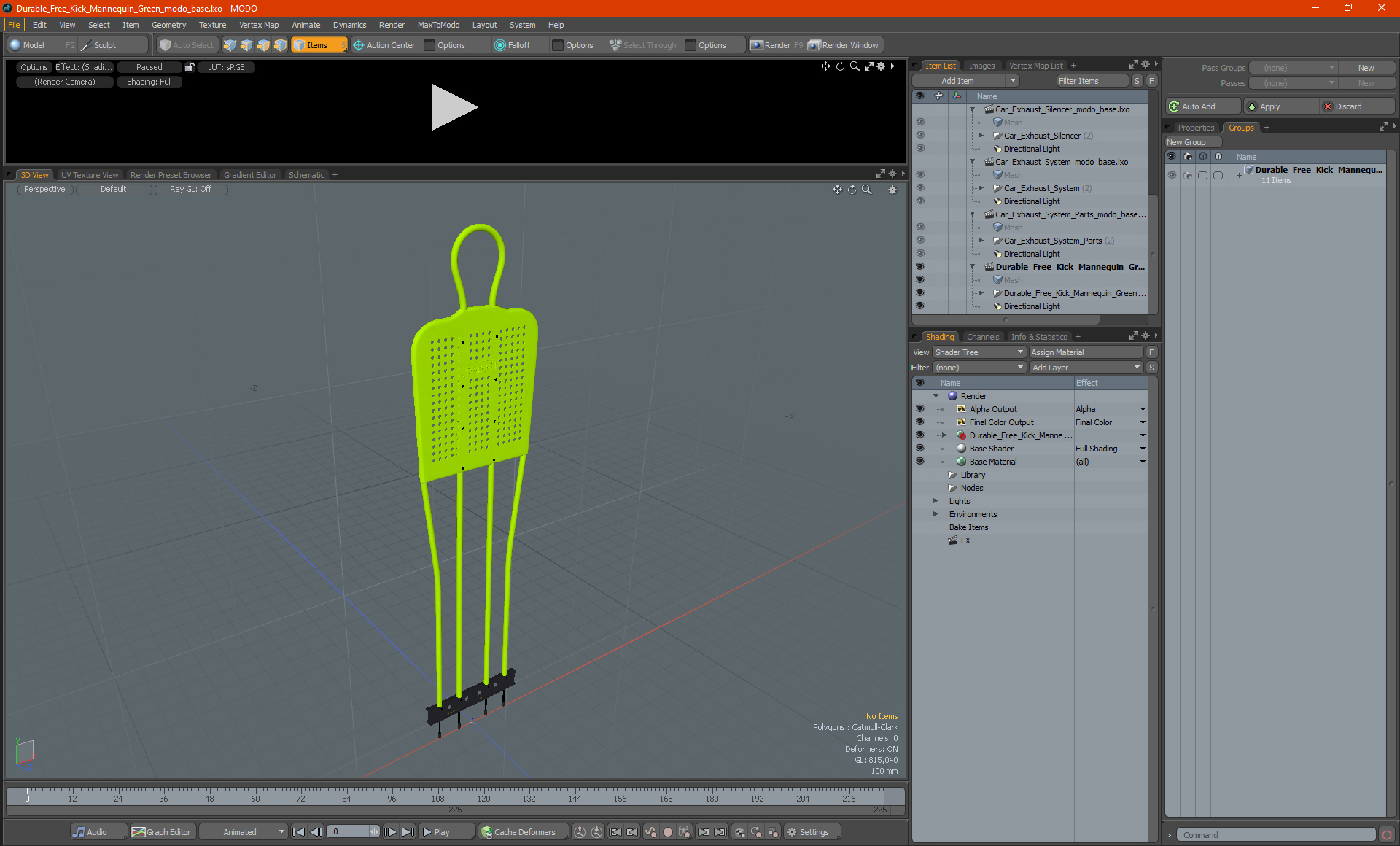
Task: Select Edges selection mode icon
Action: 246,45
